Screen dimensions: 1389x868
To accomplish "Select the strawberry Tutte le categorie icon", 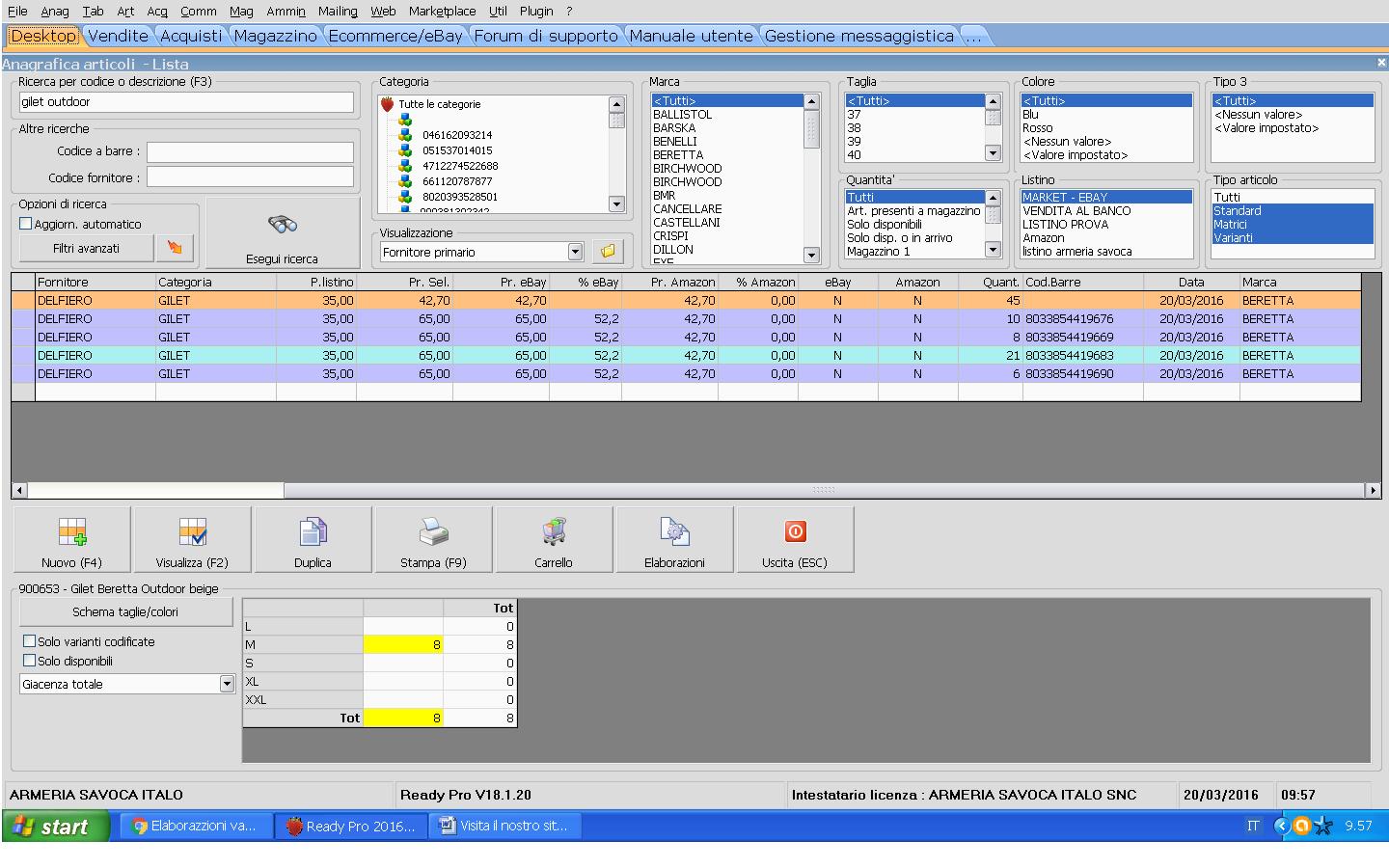I will (387, 104).
